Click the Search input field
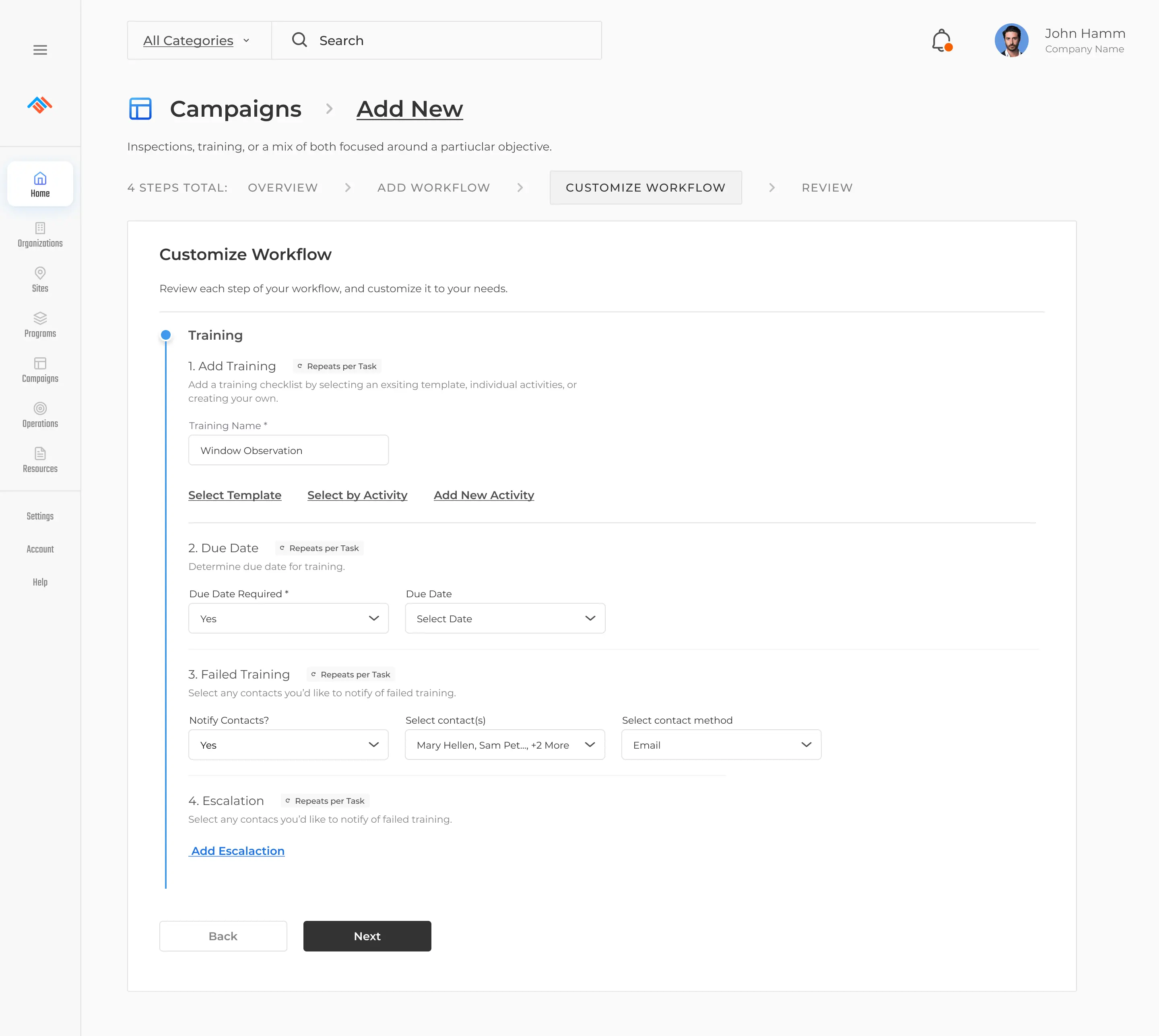 click(437, 40)
